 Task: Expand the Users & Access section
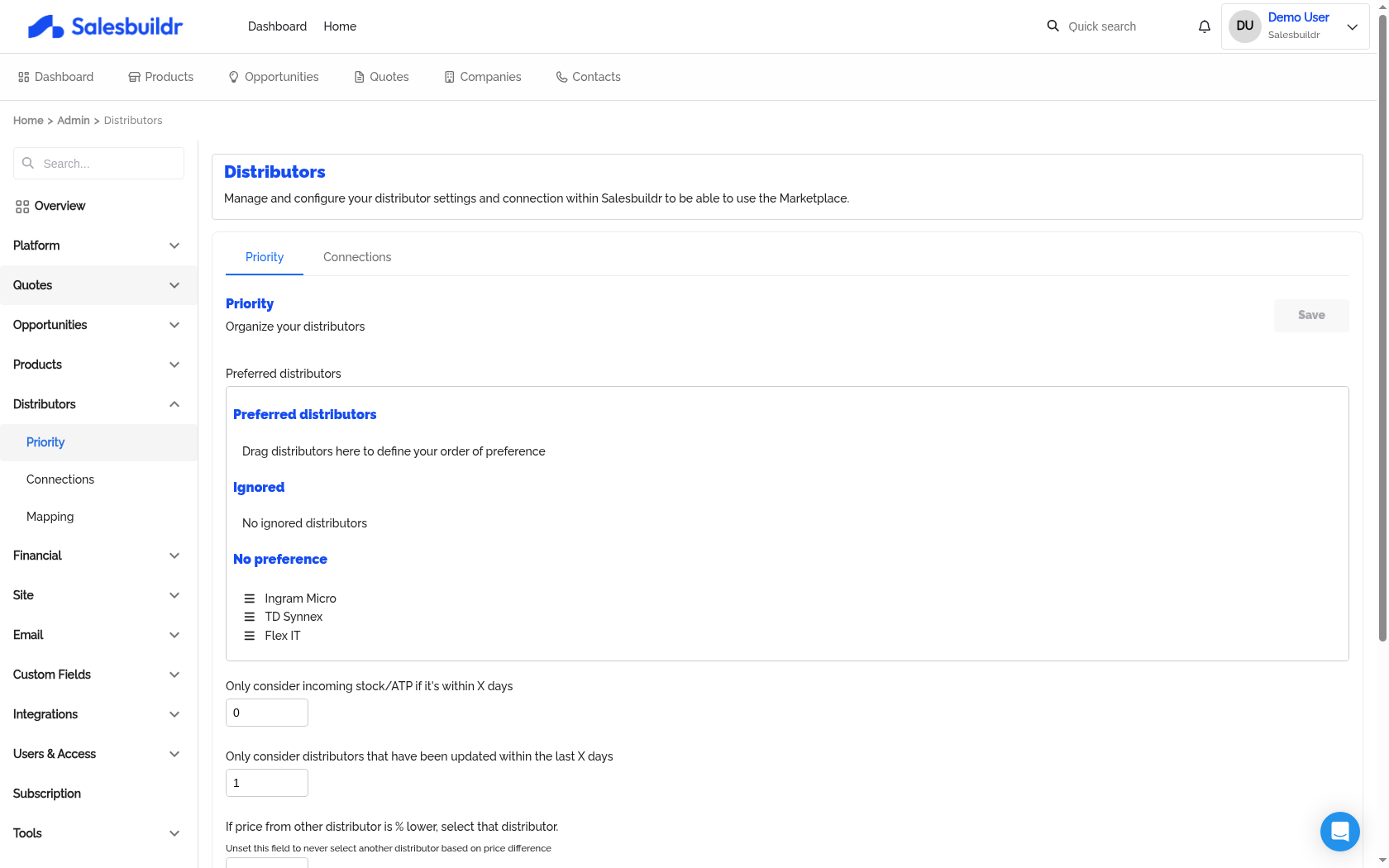click(98, 754)
